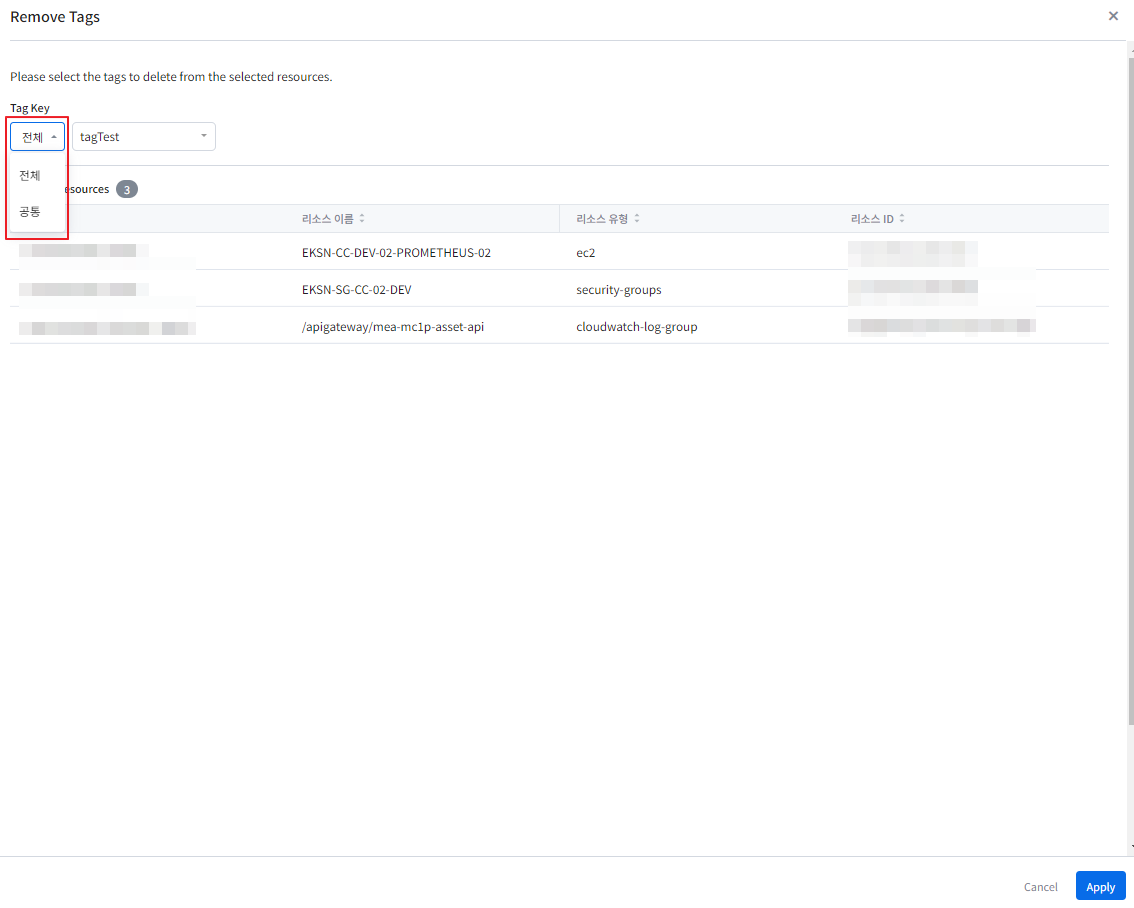Click the sort arrows beside 리소스 유형

point(637,219)
